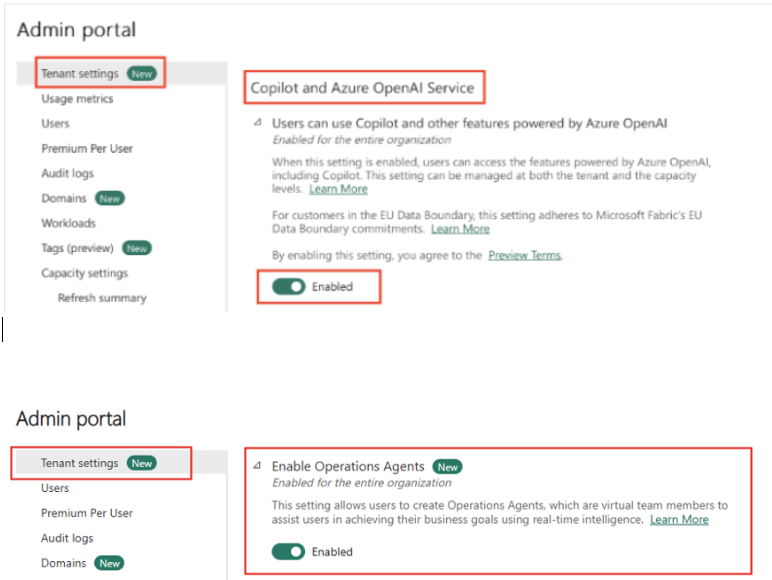772x580 pixels.
Task: Click Learn More after 'capacity levels' text
Action: 338,189
